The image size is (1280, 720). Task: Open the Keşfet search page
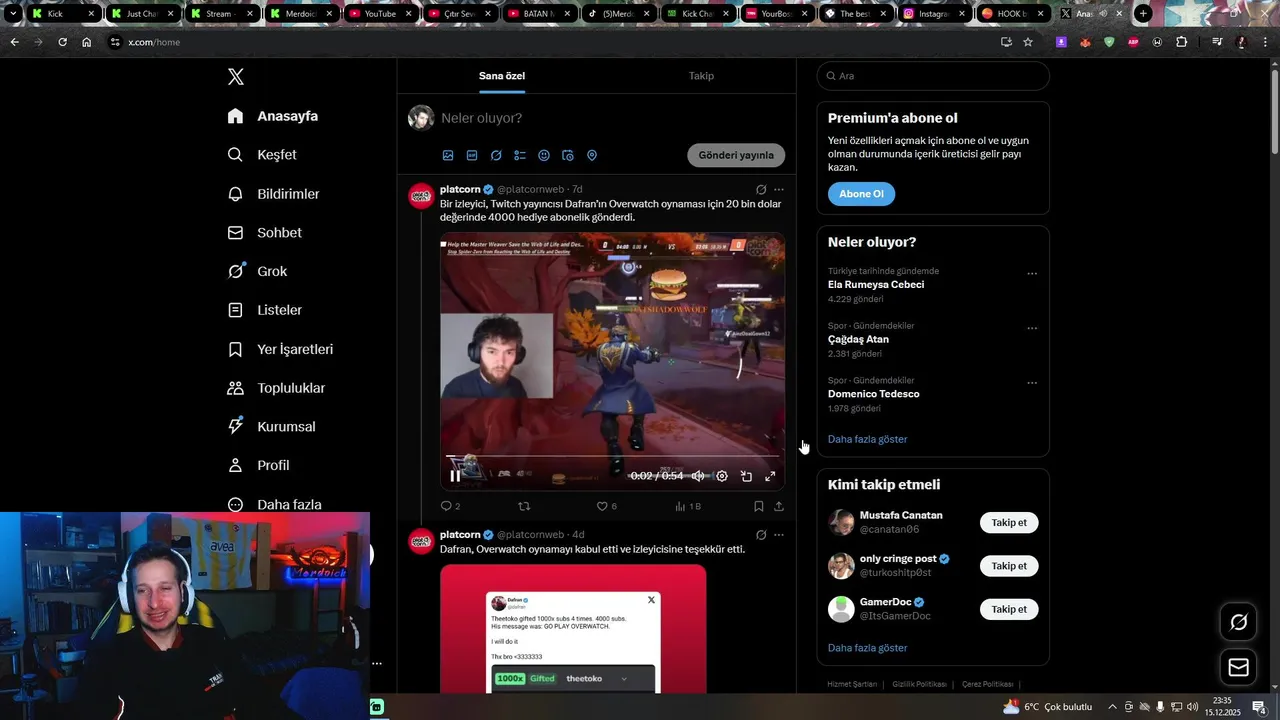point(262,155)
